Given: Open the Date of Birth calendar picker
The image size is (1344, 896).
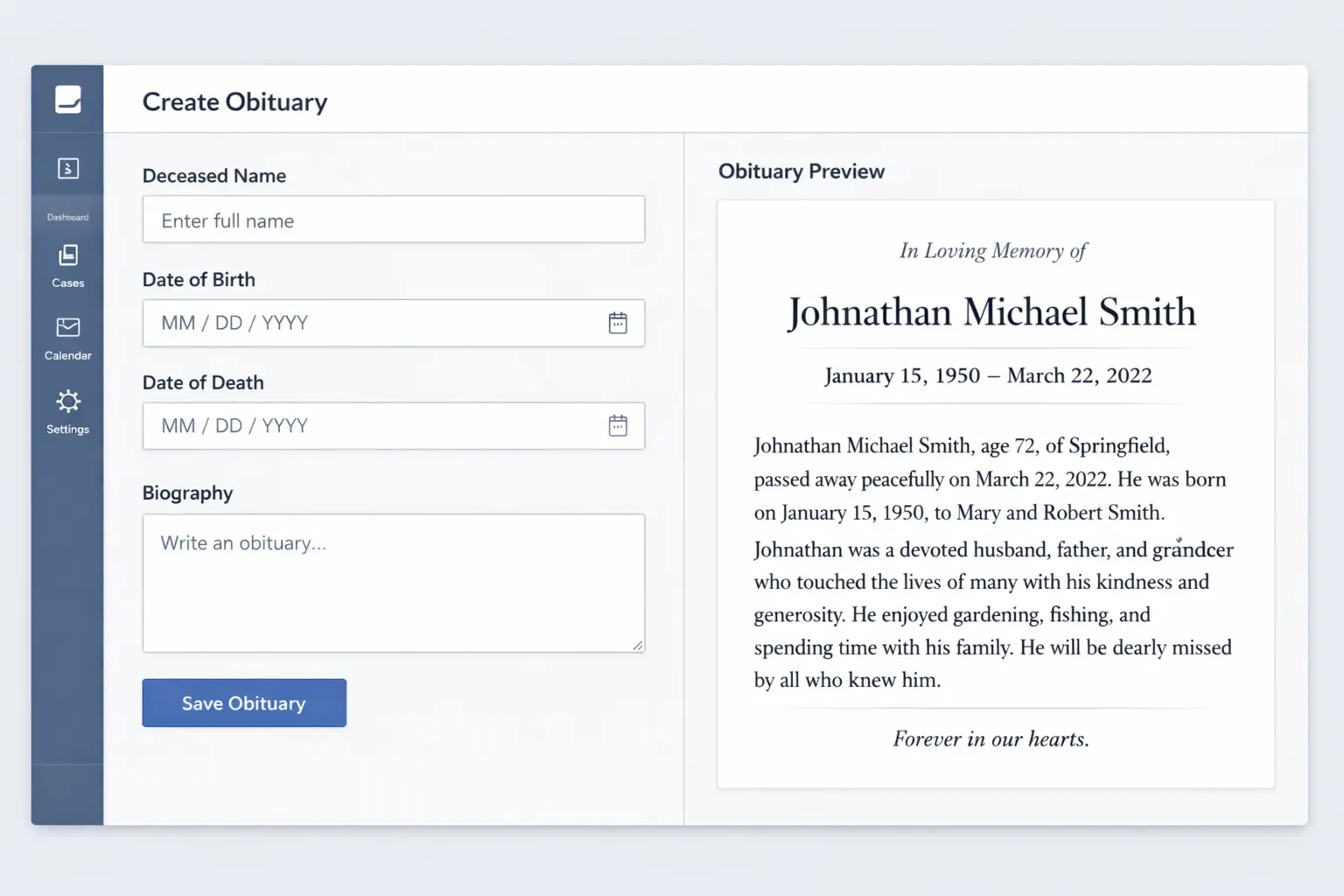Looking at the screenshot, I should tap(619, 323).
